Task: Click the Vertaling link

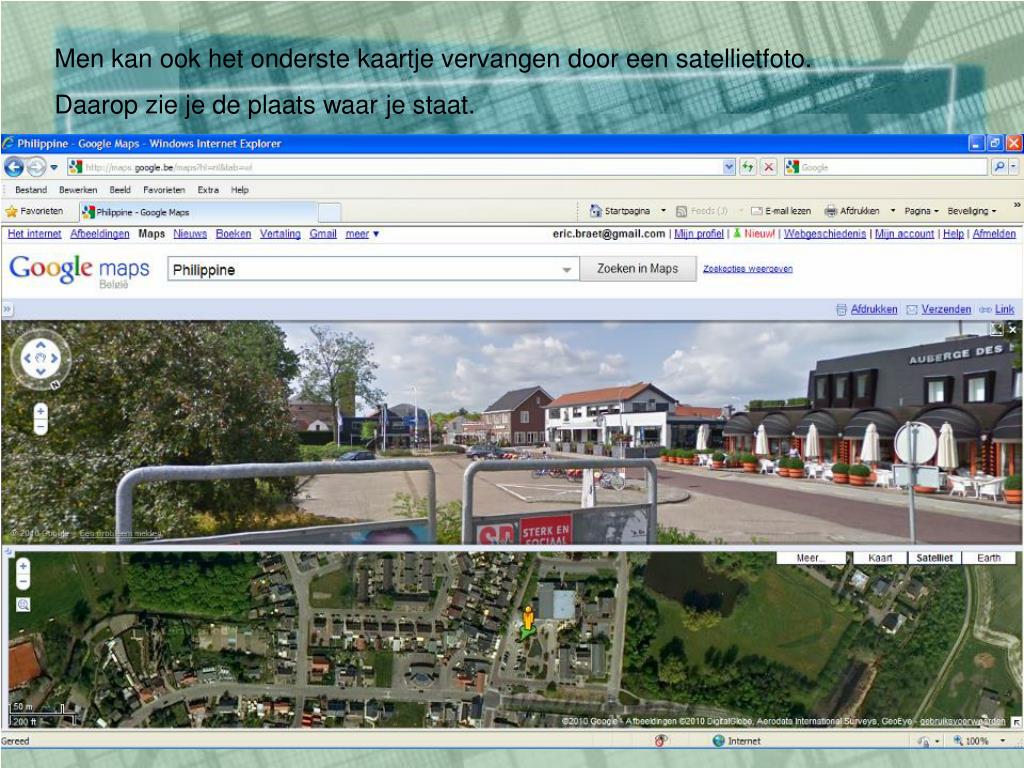Action: point(280,234)
